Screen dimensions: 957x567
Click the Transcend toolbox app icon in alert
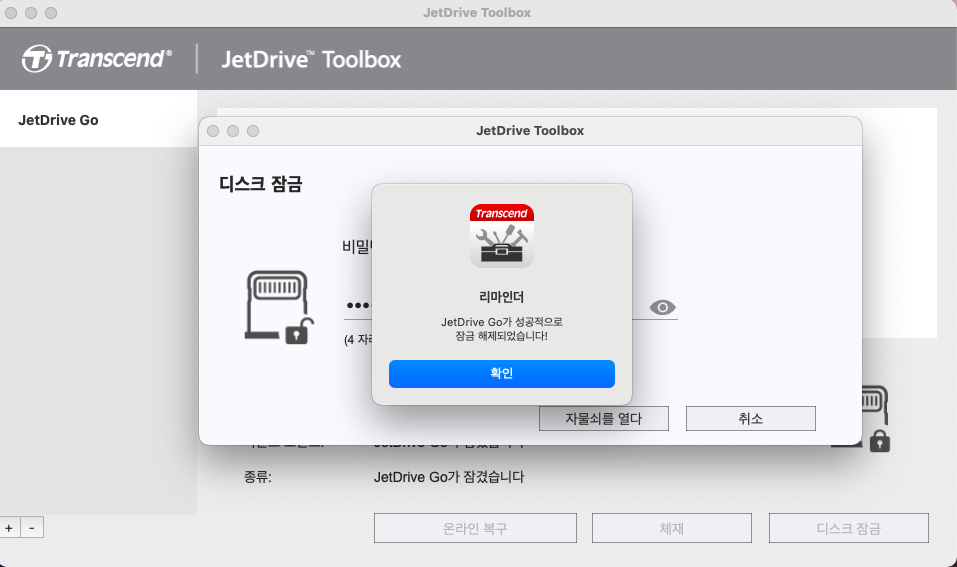coord(502,236)
